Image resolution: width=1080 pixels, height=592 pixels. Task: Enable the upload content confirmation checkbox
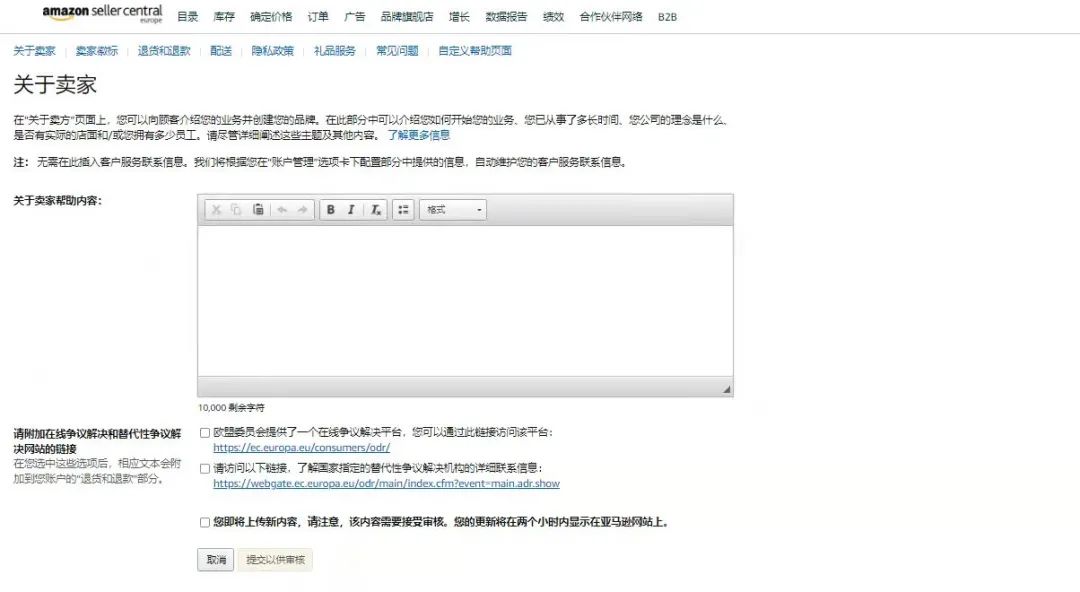pyautogui.click(x=204, y=523)
